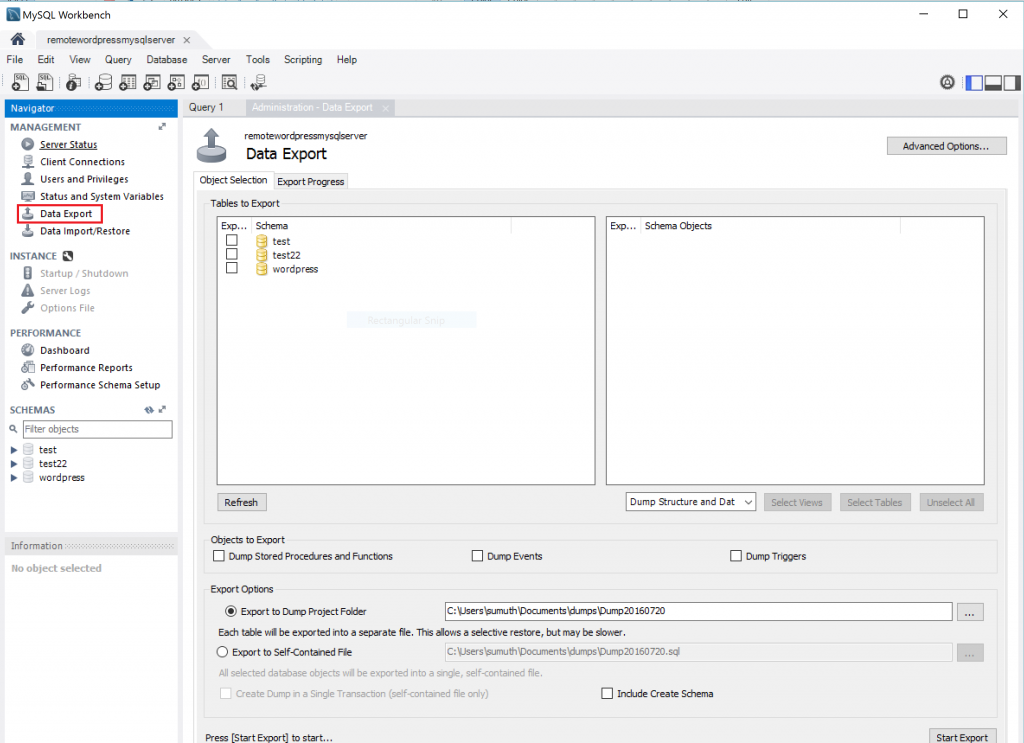Click the create new schema icon

pos(102,83)
